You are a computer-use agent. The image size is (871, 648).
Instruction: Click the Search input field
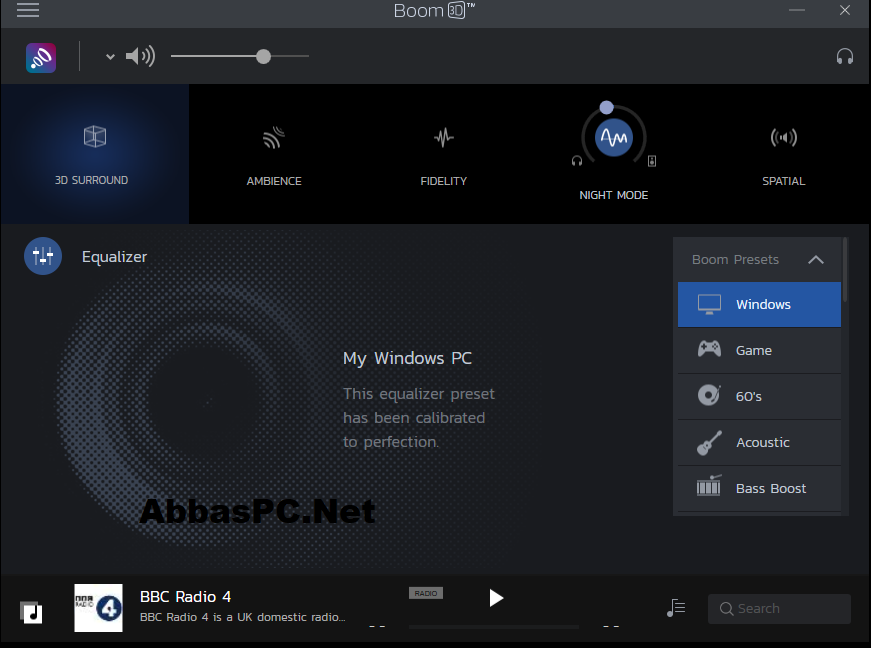click(x=779, y=609)
